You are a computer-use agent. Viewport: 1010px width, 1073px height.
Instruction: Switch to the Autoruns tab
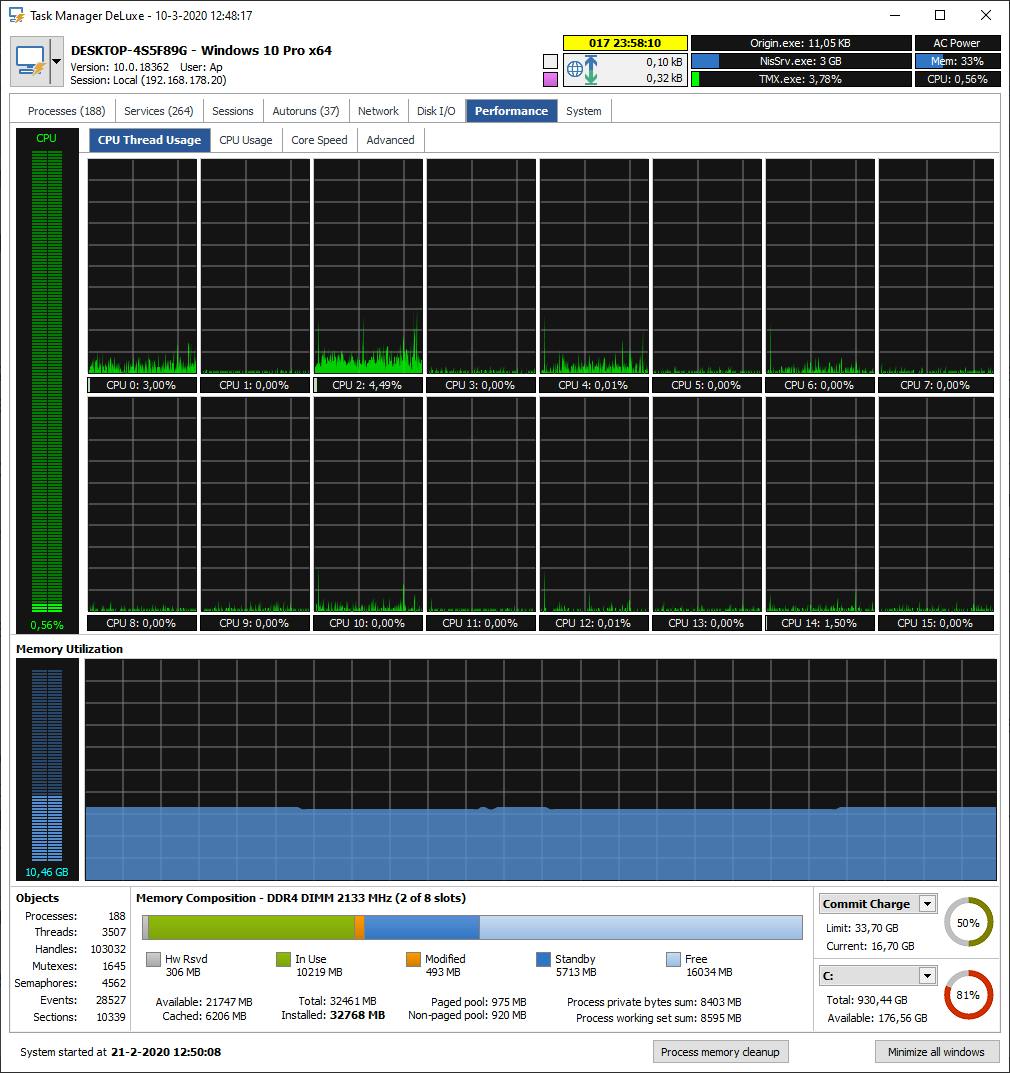[x=305, y=110]
